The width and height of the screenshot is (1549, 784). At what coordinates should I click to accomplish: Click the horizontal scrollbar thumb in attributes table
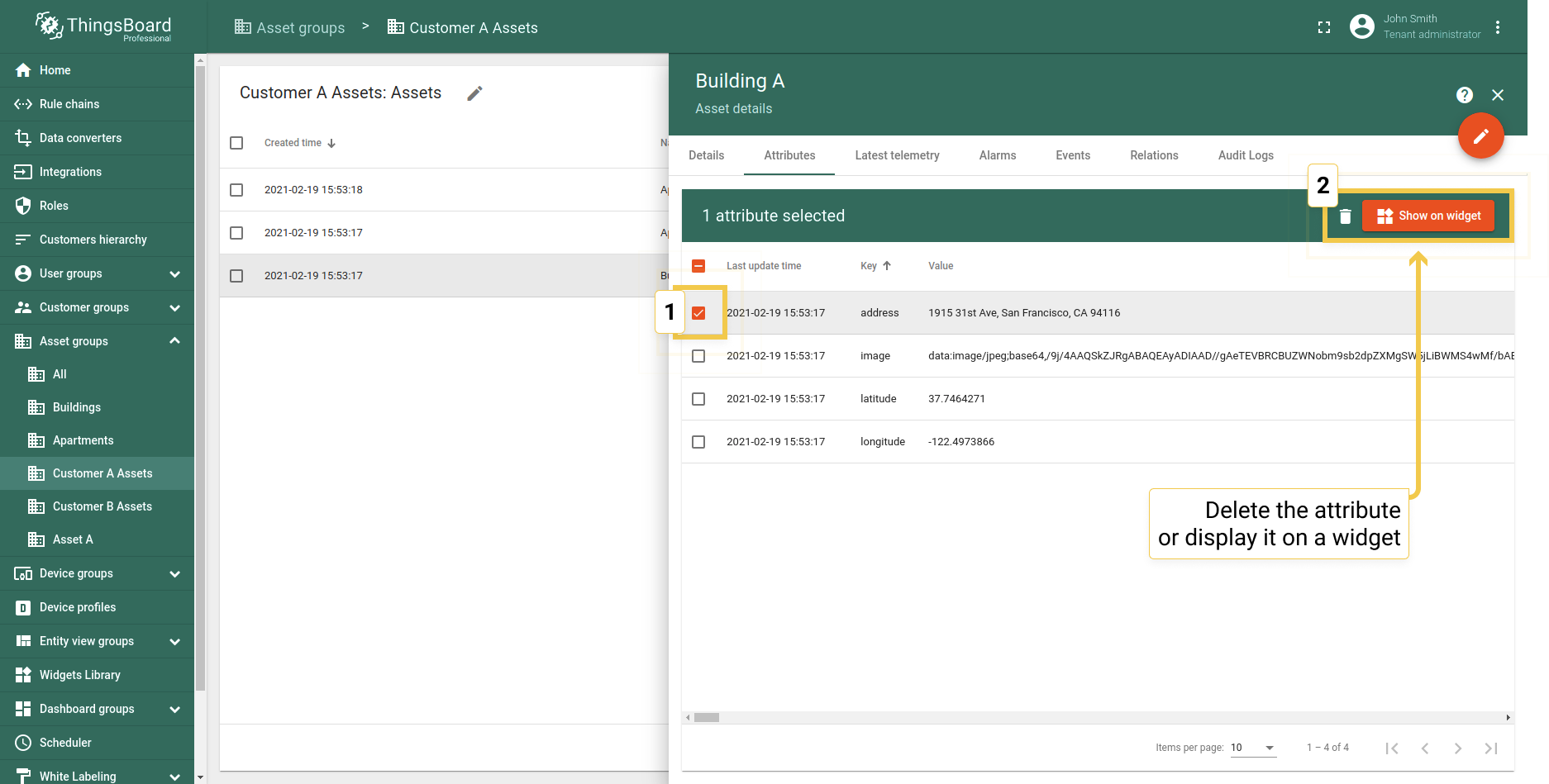707,717
